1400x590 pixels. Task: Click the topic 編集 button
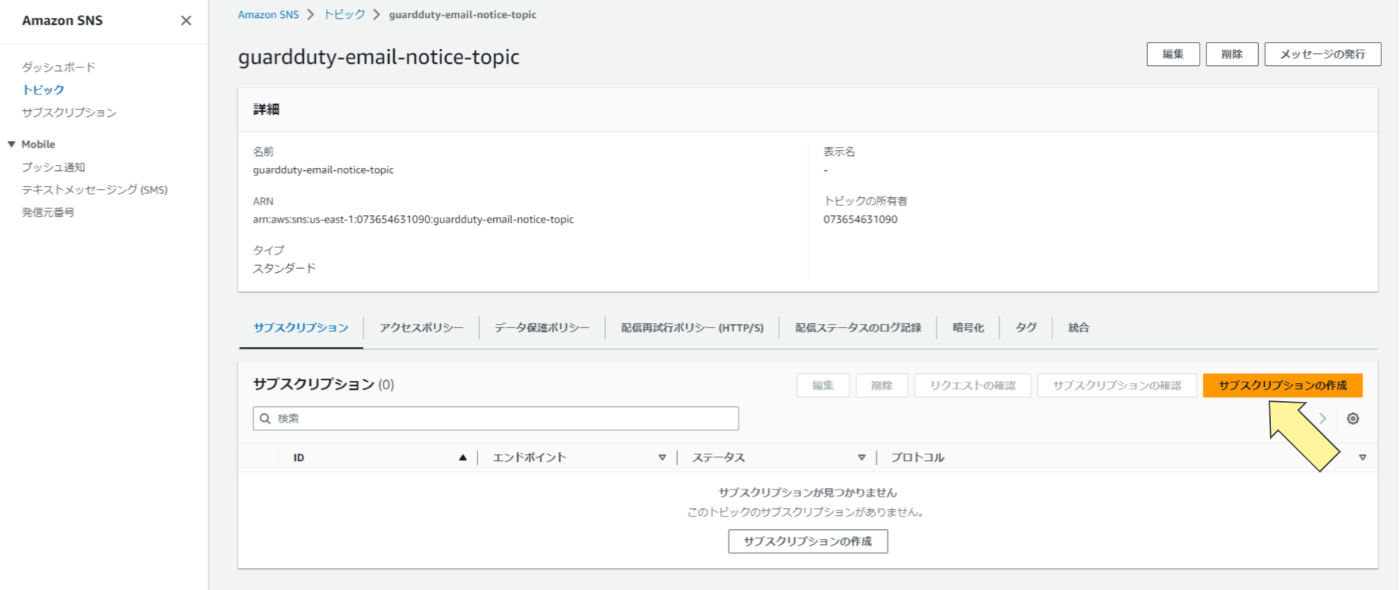(1173, 55)
